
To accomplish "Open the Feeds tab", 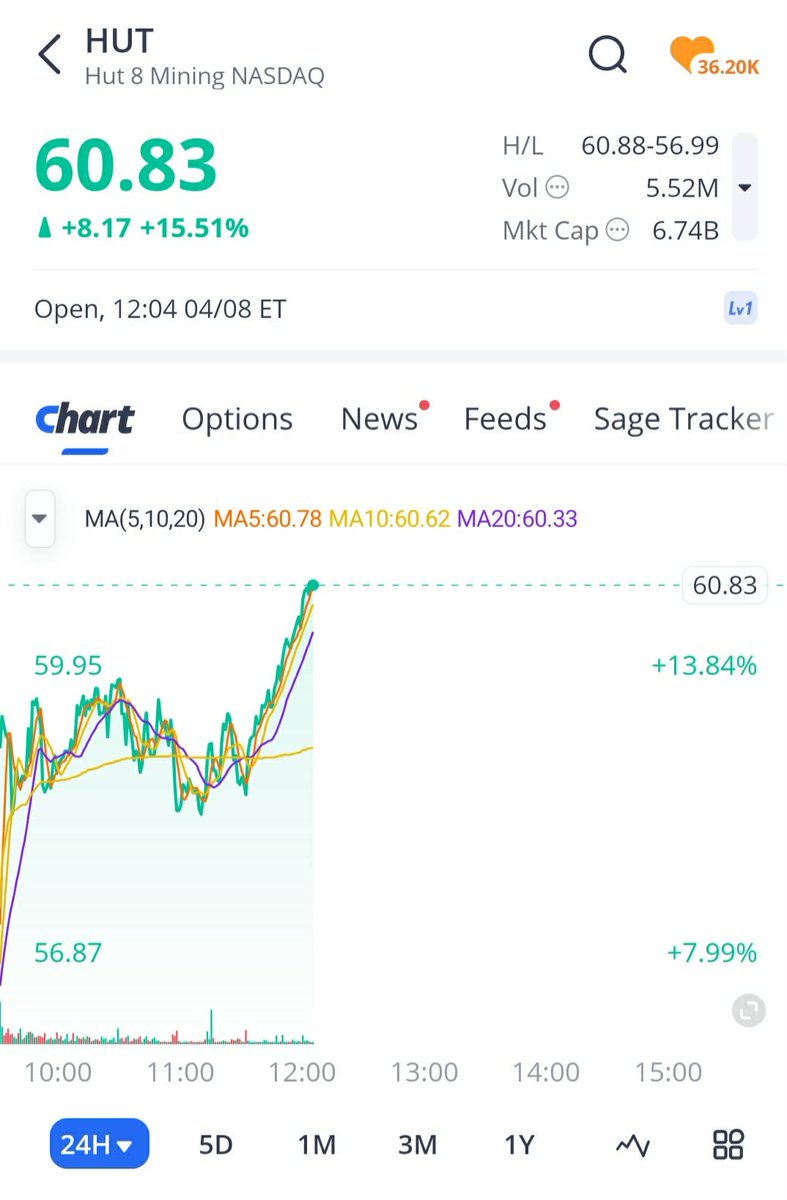I will pyautogui.click(x=506, y=419).
